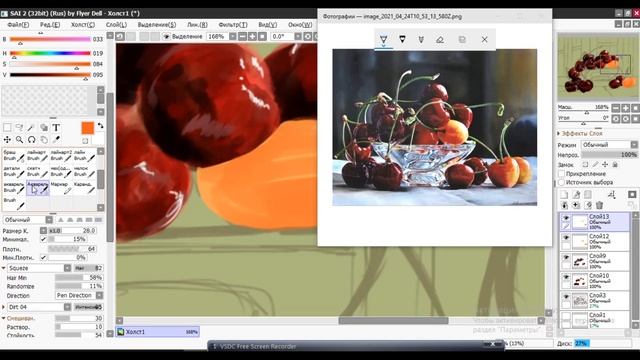Zoom in canvas with the toolbar plus button
This screenshot has height=360, width=640.
coord(252,36)
